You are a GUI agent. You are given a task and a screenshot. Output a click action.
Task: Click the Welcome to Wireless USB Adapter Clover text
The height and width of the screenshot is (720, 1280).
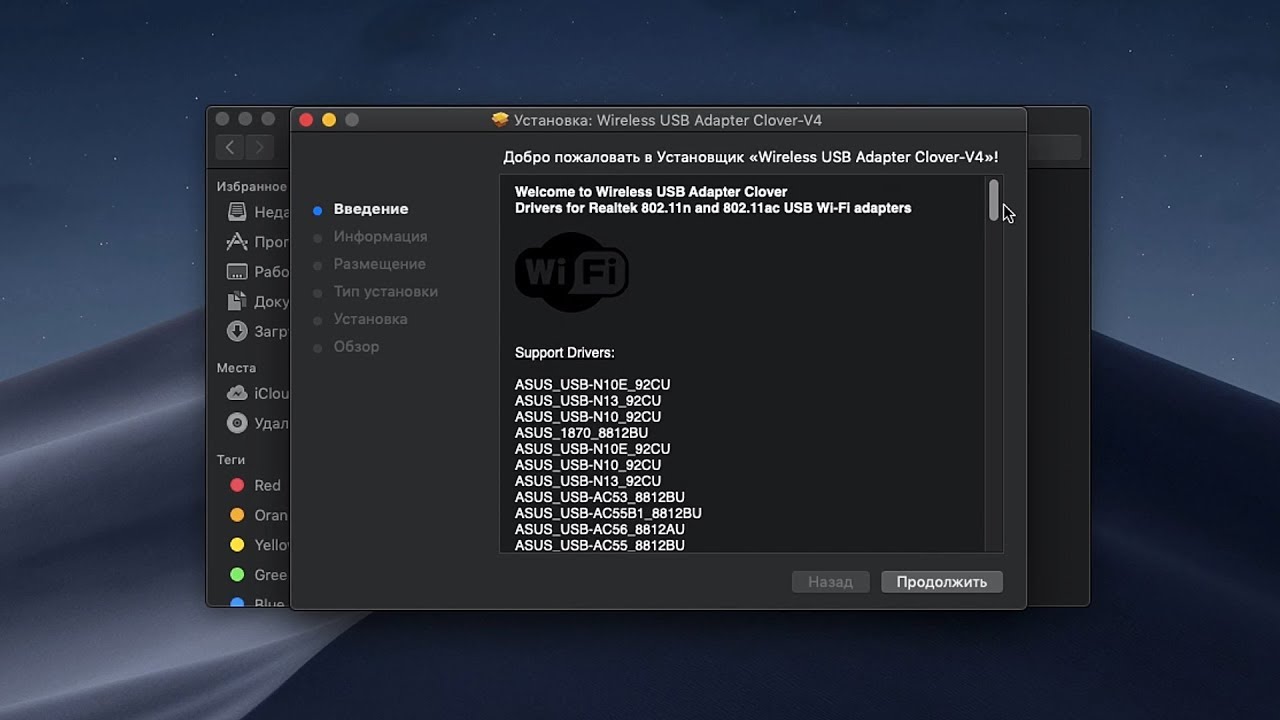tap(651, 192)
